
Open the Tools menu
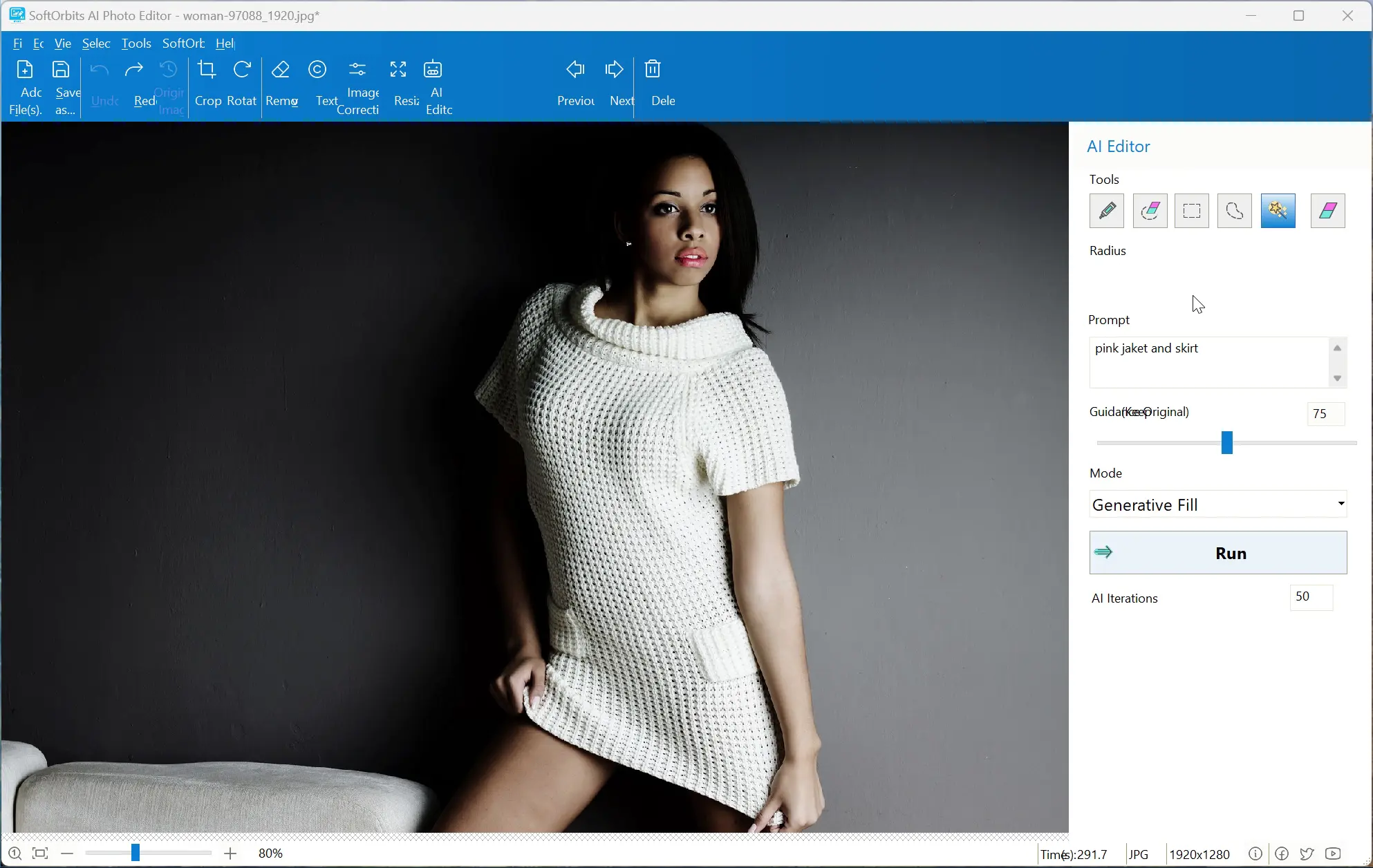click(136, 43)
